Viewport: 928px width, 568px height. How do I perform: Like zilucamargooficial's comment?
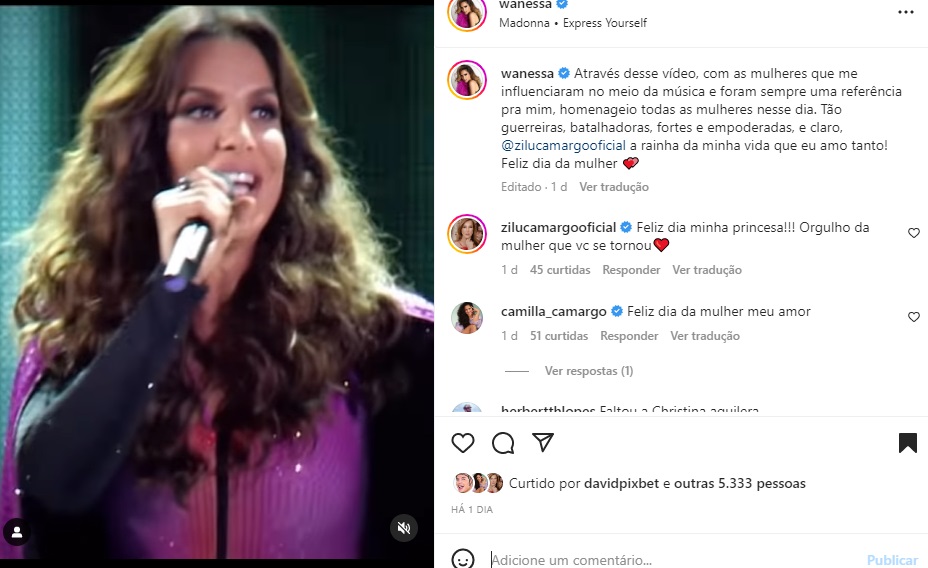click(914, 233)
